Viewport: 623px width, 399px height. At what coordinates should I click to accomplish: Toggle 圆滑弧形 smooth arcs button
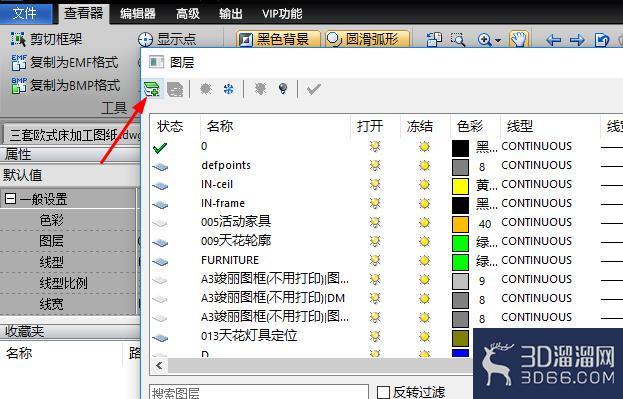pos(367,39)
